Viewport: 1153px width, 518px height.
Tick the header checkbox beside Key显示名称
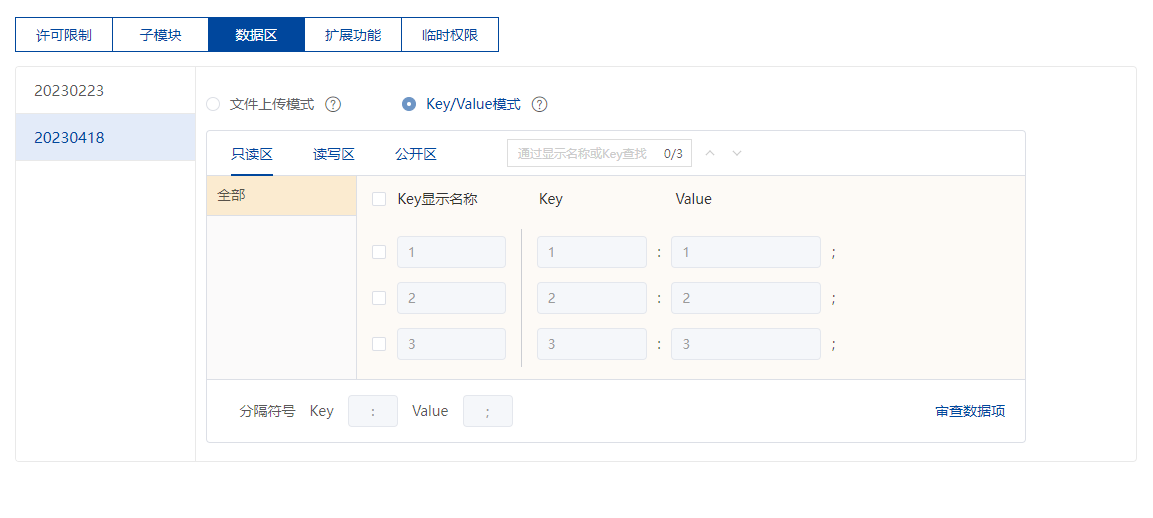click(379, 199)
